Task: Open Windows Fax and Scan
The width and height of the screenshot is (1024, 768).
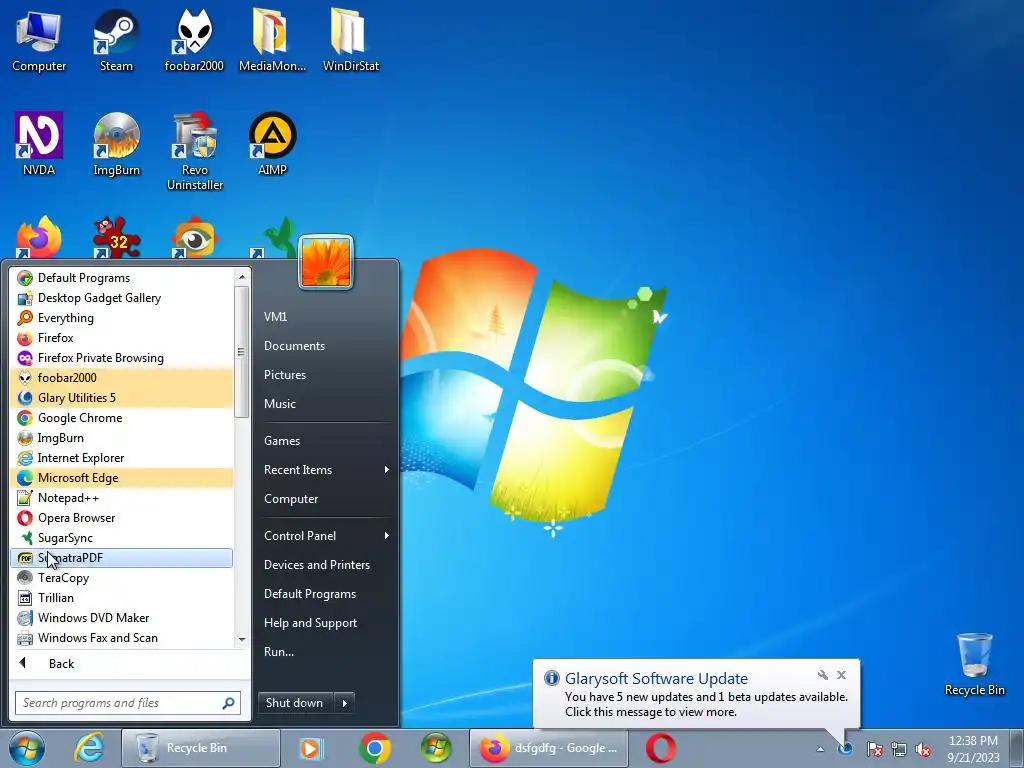Action: [x=121, y=638]
